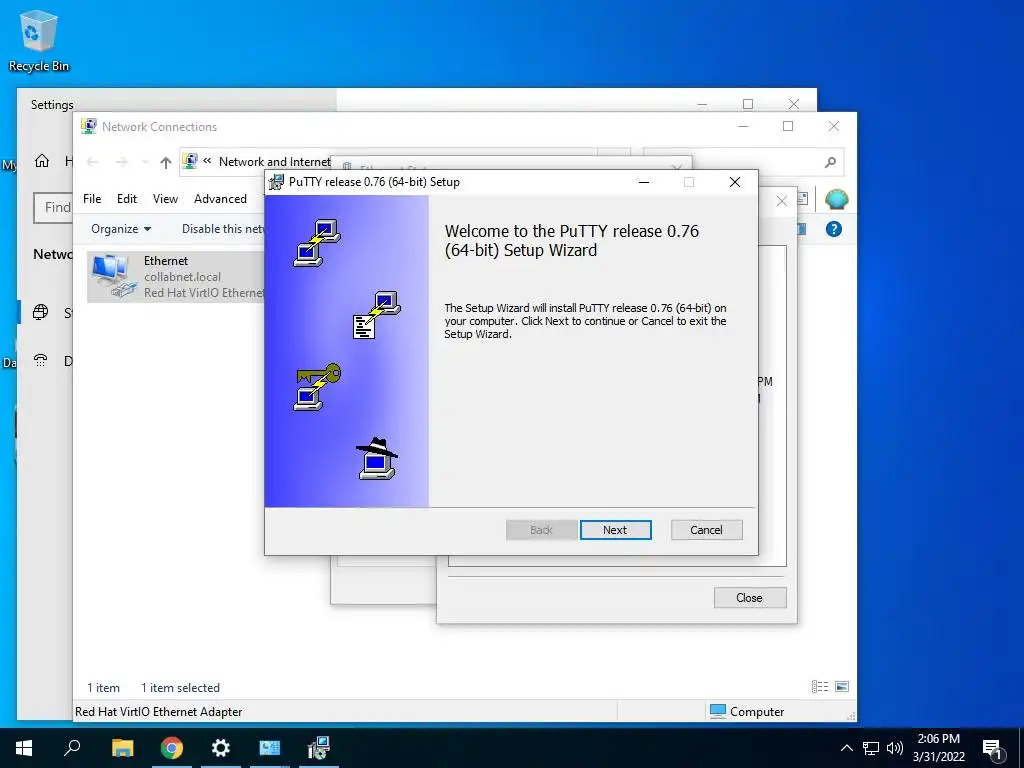
Task: Click the collabnet.local network name text
Action: click(182, 277)
